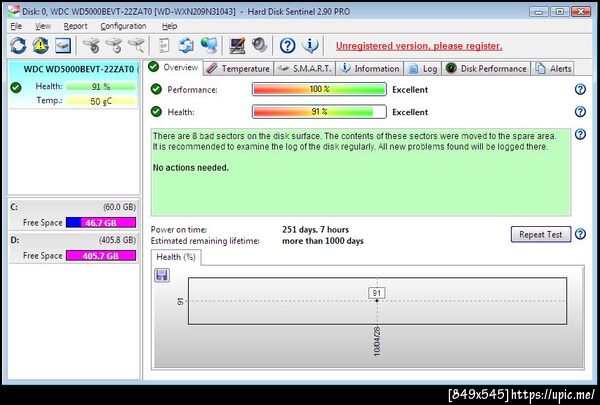The image size is (600, 405).
Task: Click the yellow warning refresh toolbar icon
Action: click(x=41, y=46)
